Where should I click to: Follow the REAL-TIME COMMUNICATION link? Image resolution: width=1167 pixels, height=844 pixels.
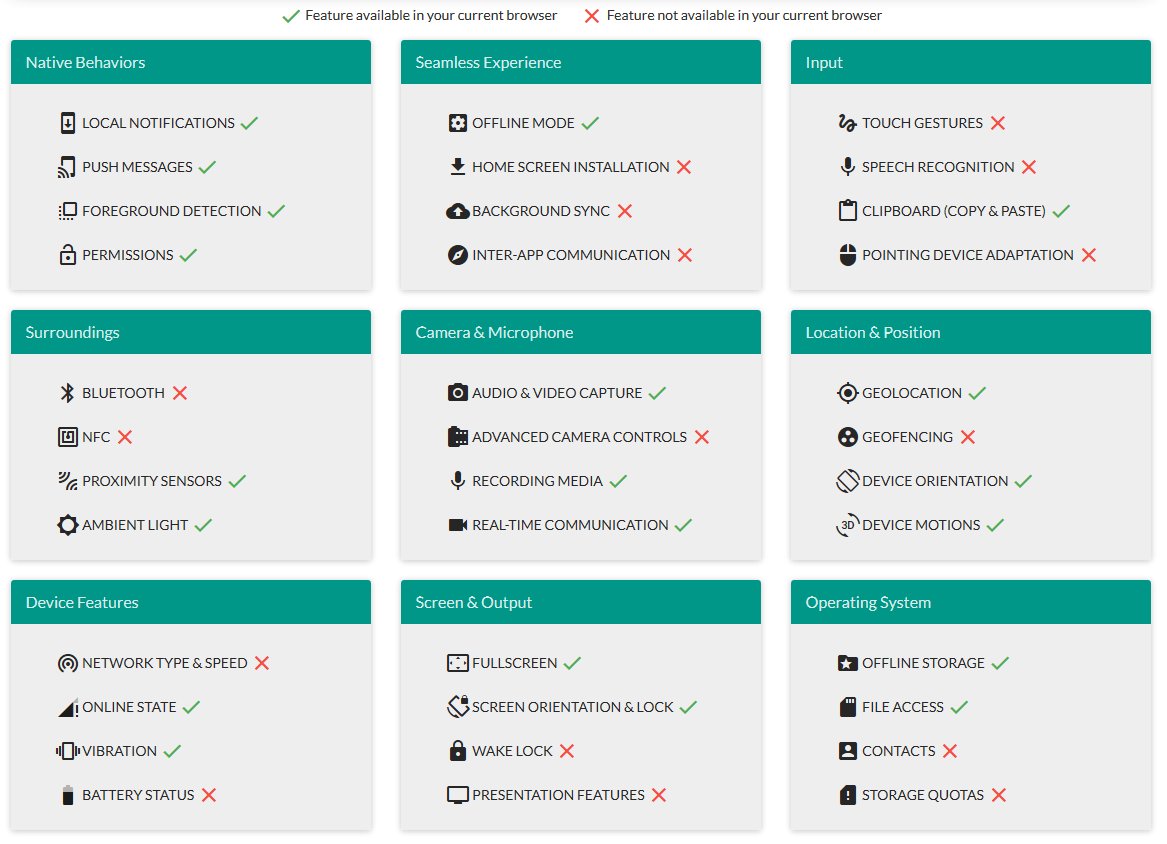point(570,525)
